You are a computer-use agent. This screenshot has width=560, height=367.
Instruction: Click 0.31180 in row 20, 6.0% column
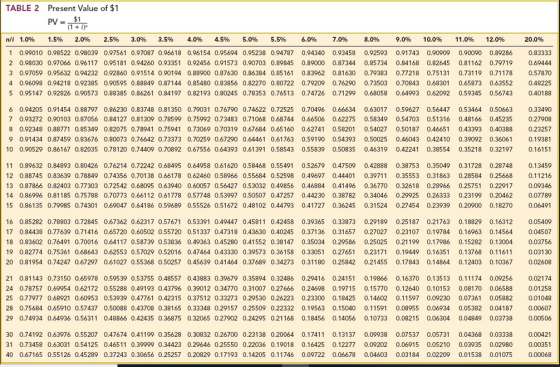tap(313, 262)
